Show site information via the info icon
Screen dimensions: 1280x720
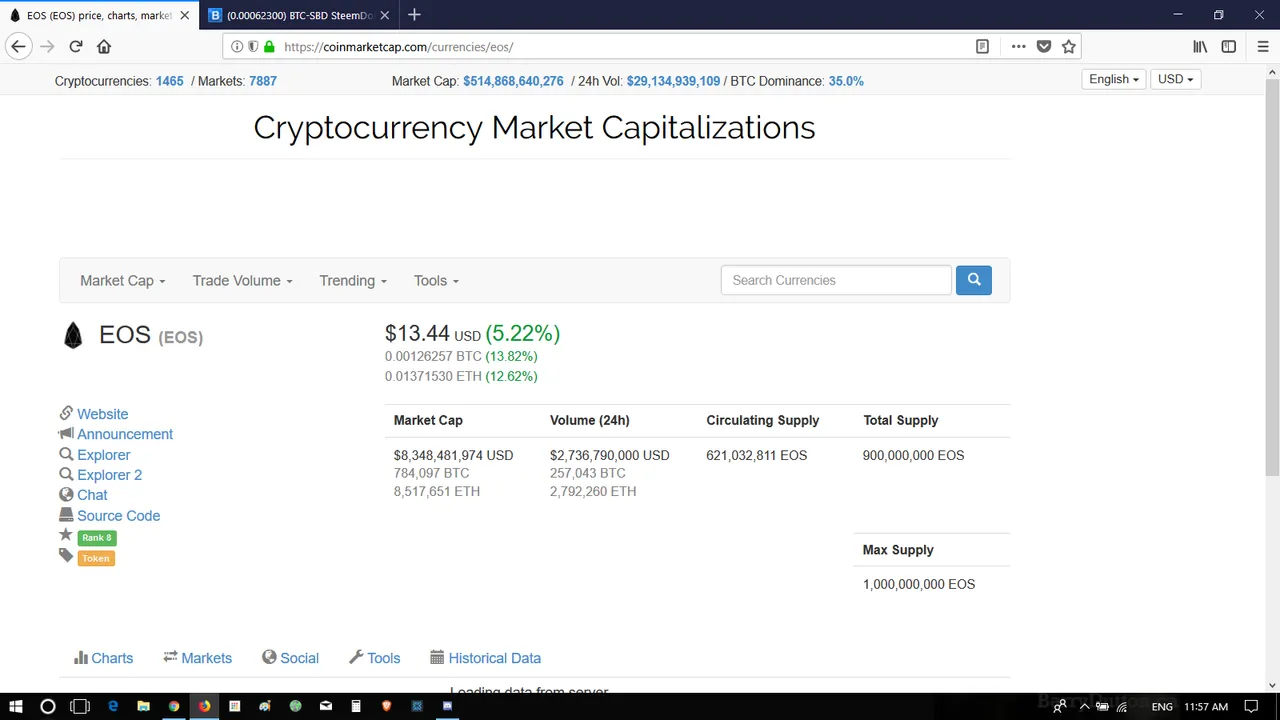pyautogui.click(x=237, y=46)
